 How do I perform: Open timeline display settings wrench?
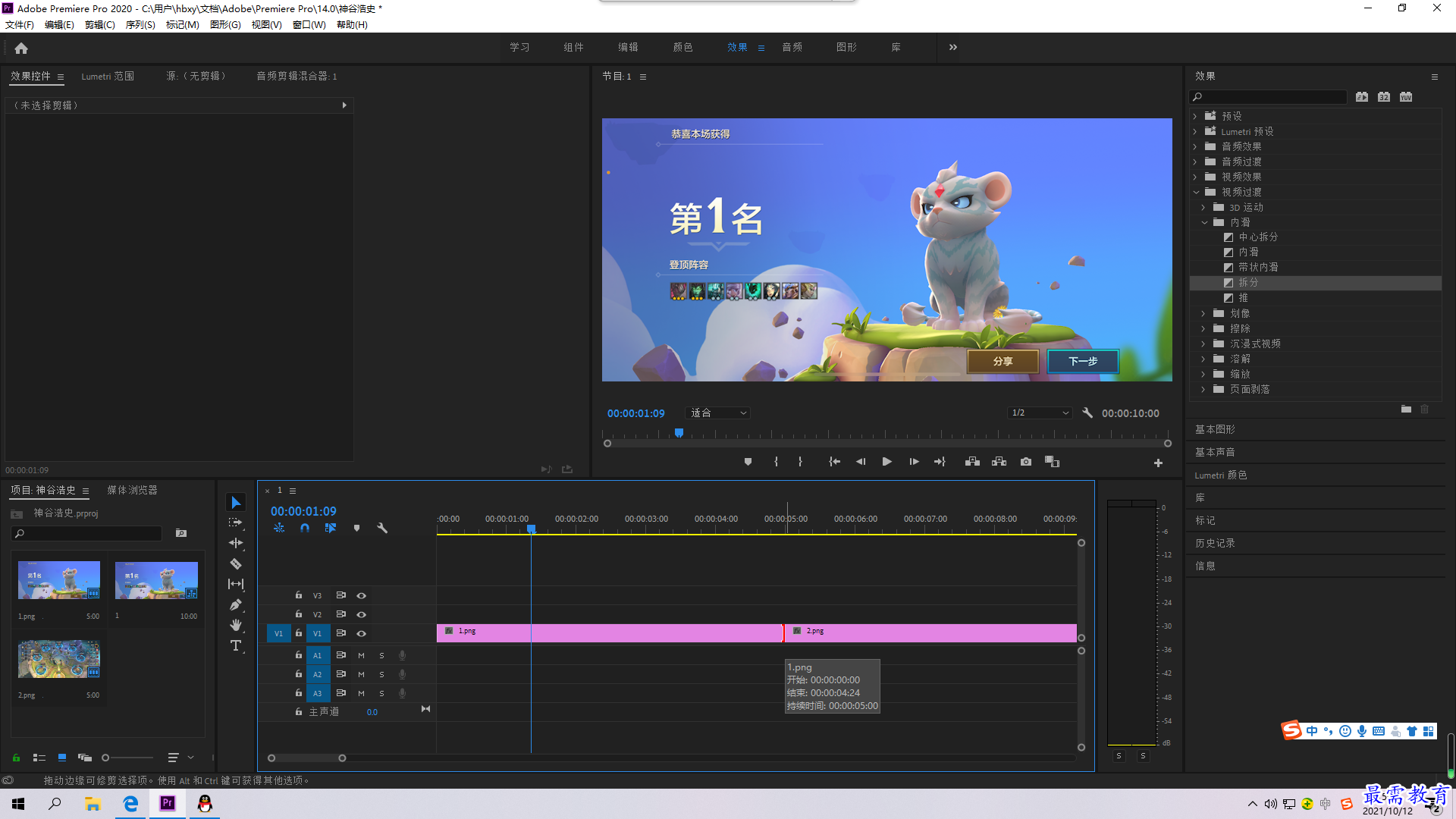pos(382,528)
